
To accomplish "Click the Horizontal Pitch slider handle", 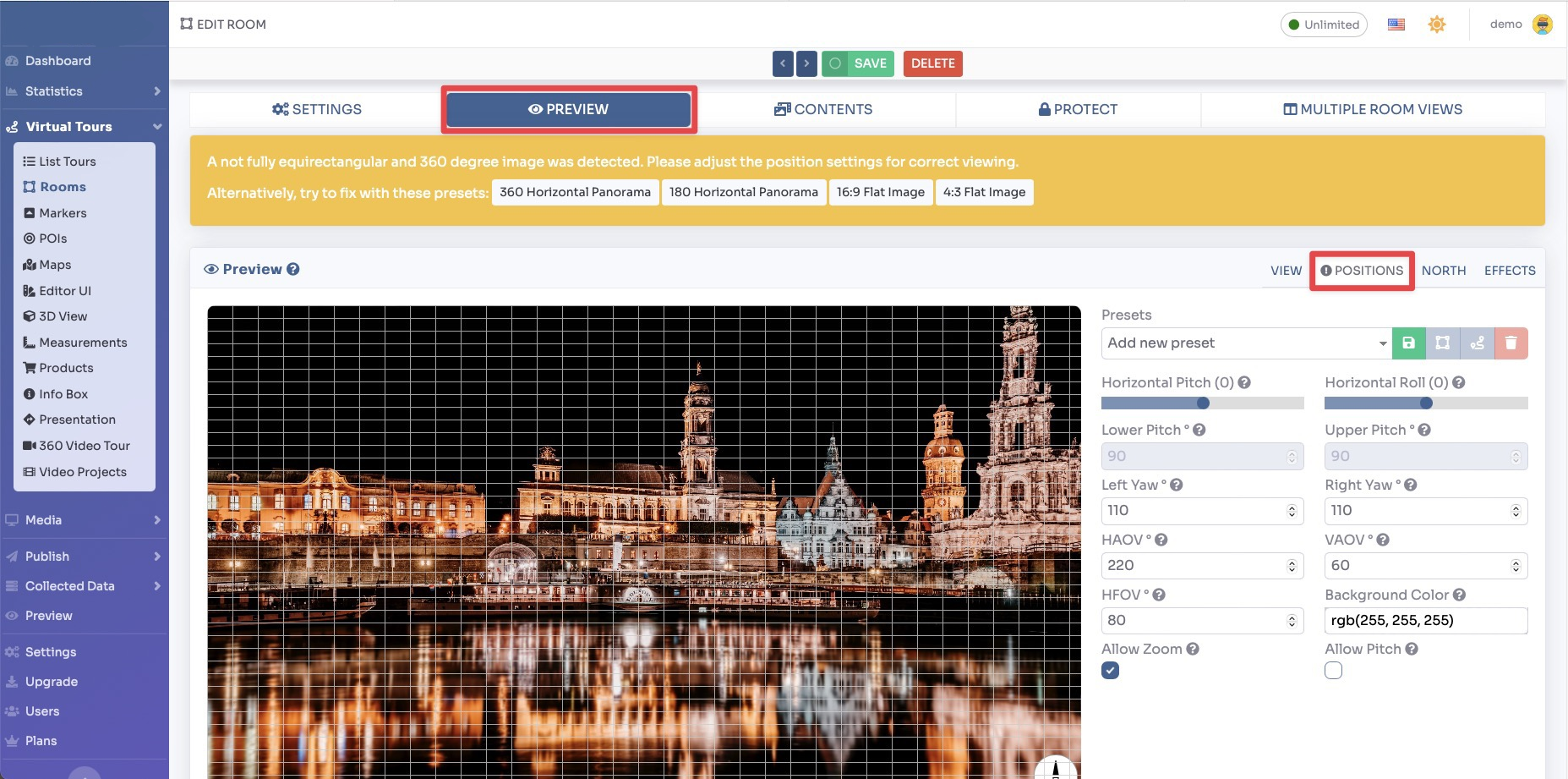I will coord(1203,403).
